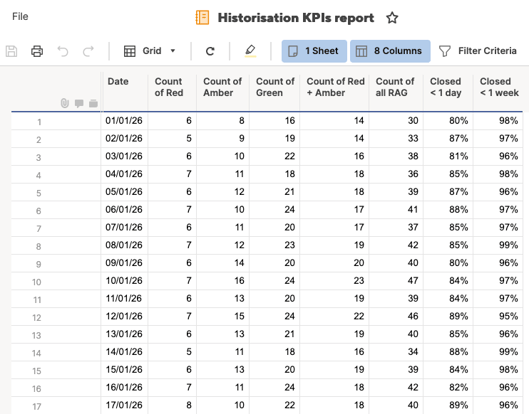The height and width of the screenshot is (414, 529).
Task: Favorite the report with the star icon
Action: (x=392, y=18)
